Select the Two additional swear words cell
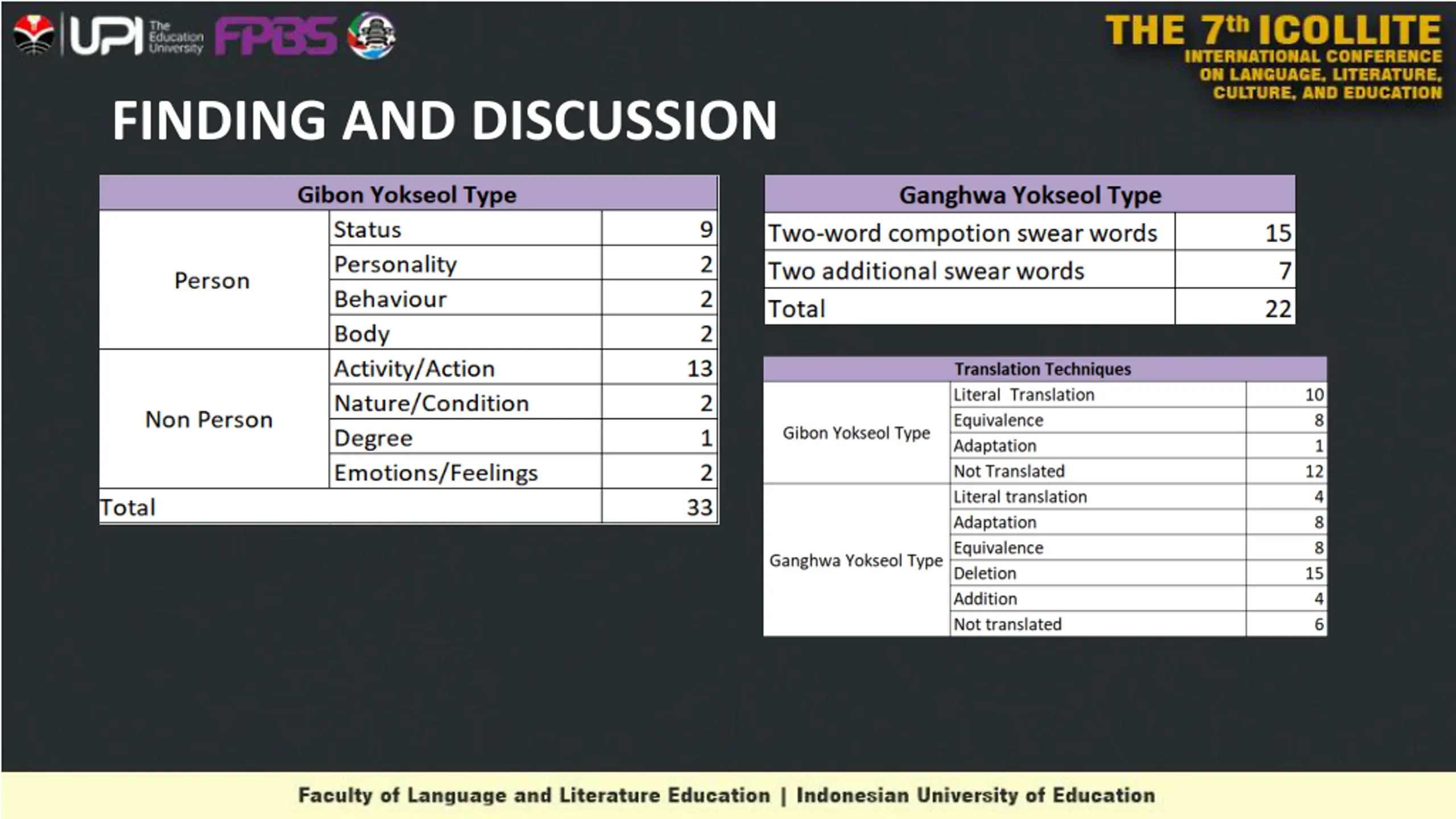The height and width of the screenshot is (819, 1456). point(970,271)
